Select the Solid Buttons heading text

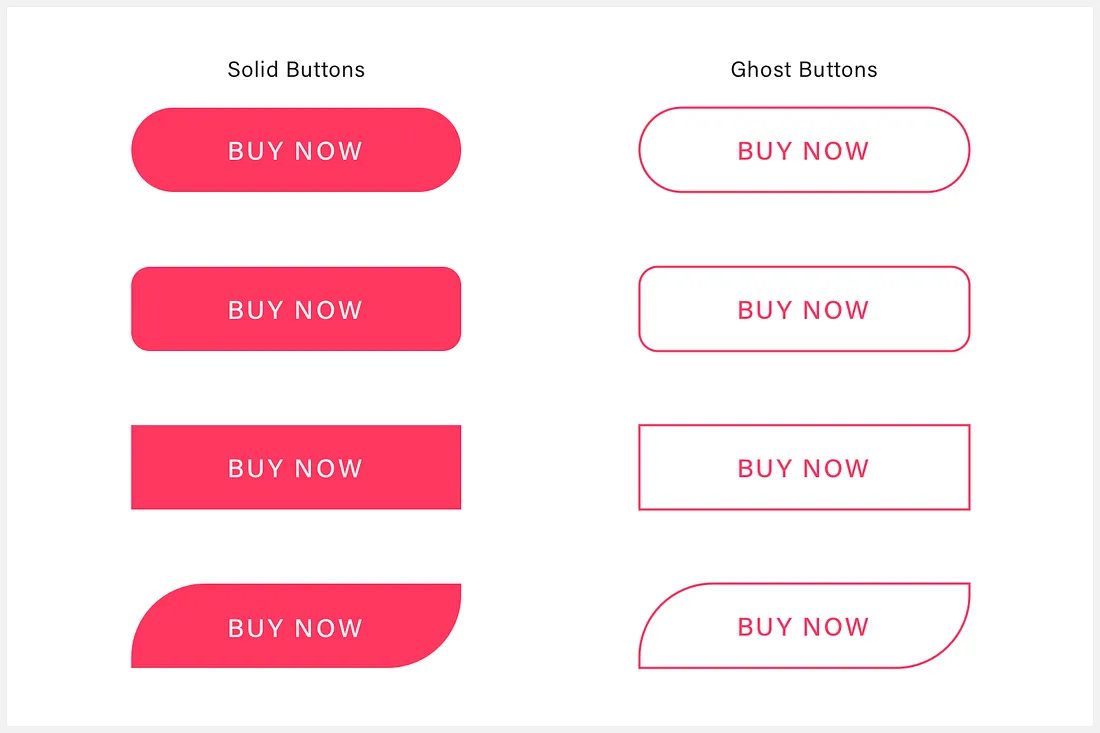[x=296, y=69]
